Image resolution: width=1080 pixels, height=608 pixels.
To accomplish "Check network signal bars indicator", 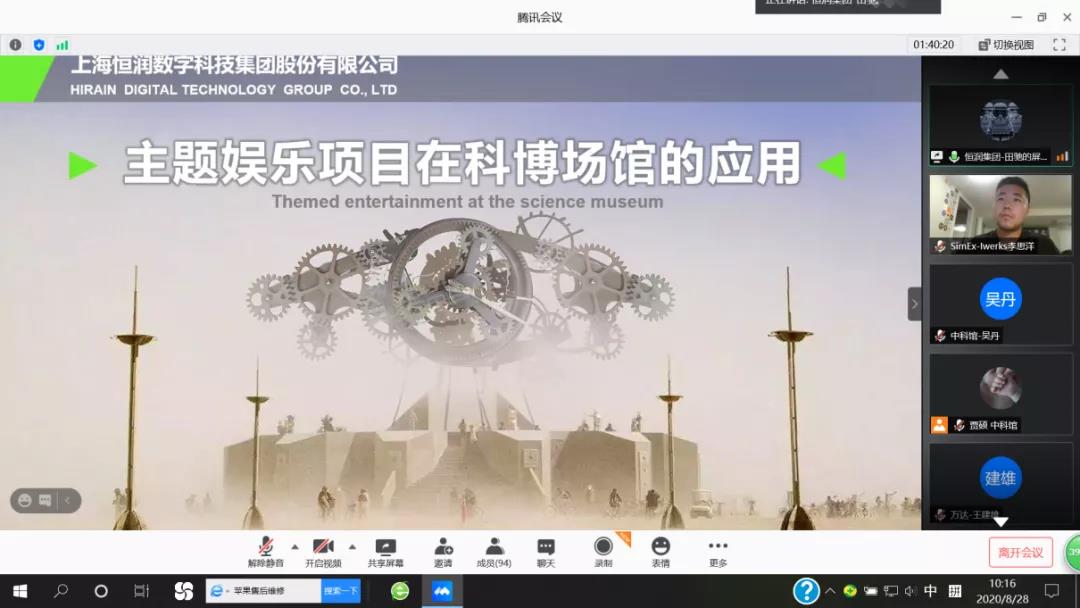I will pos(62,45).
